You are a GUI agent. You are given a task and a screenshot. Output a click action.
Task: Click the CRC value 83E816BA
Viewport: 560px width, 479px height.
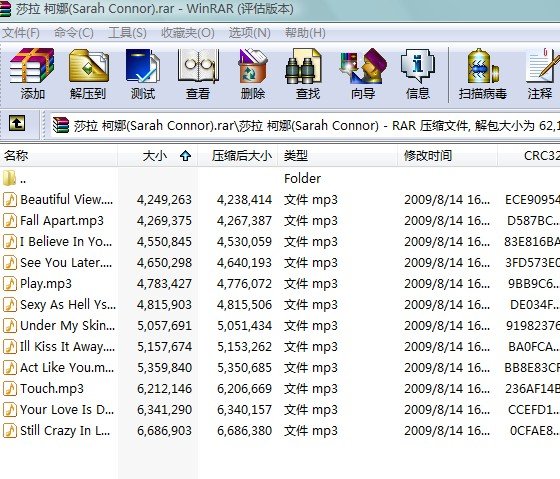[x=532, y=241]
